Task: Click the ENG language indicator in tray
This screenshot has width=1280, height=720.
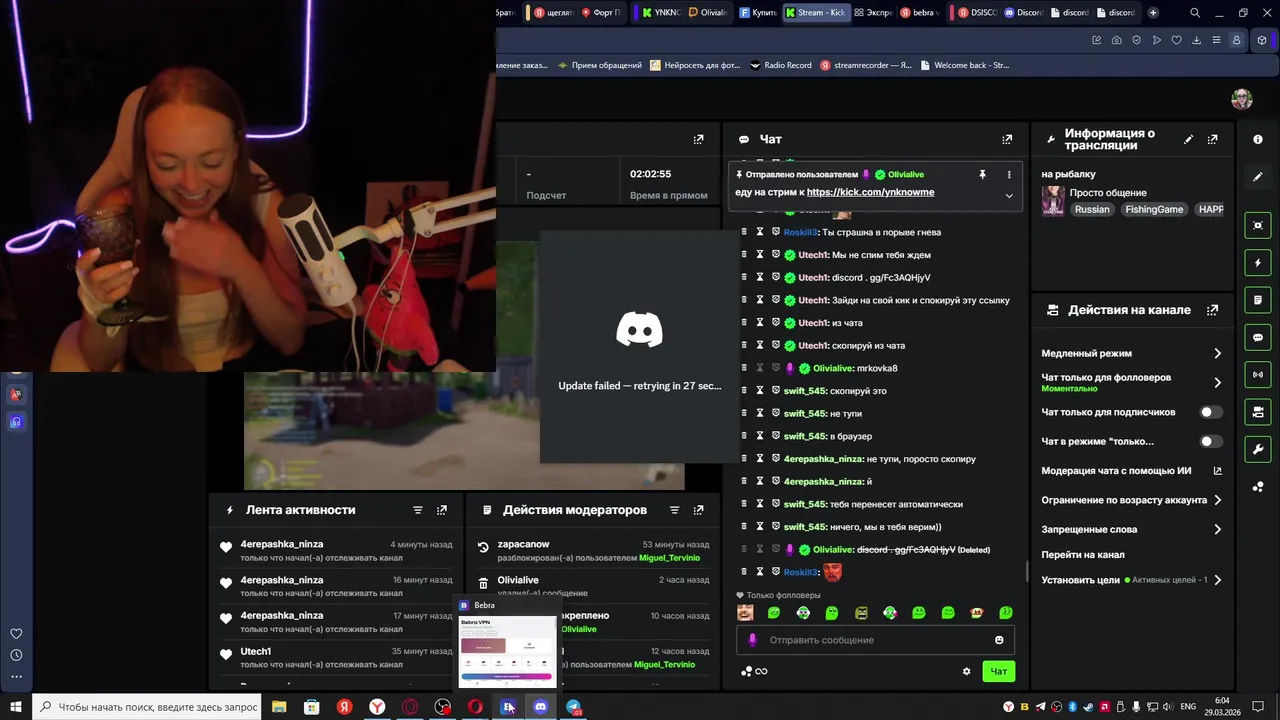Action: pyautogui.click(x=1188, y=707)
